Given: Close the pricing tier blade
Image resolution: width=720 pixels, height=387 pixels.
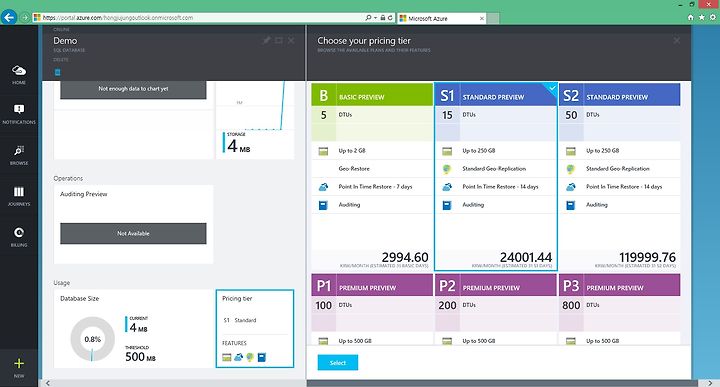Looking at the screenshot, I should (677, 40).
